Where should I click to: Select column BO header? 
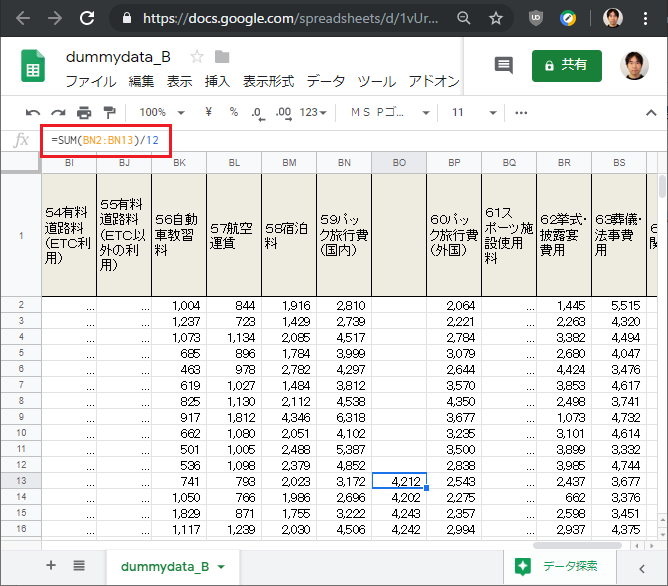point(399,163)
